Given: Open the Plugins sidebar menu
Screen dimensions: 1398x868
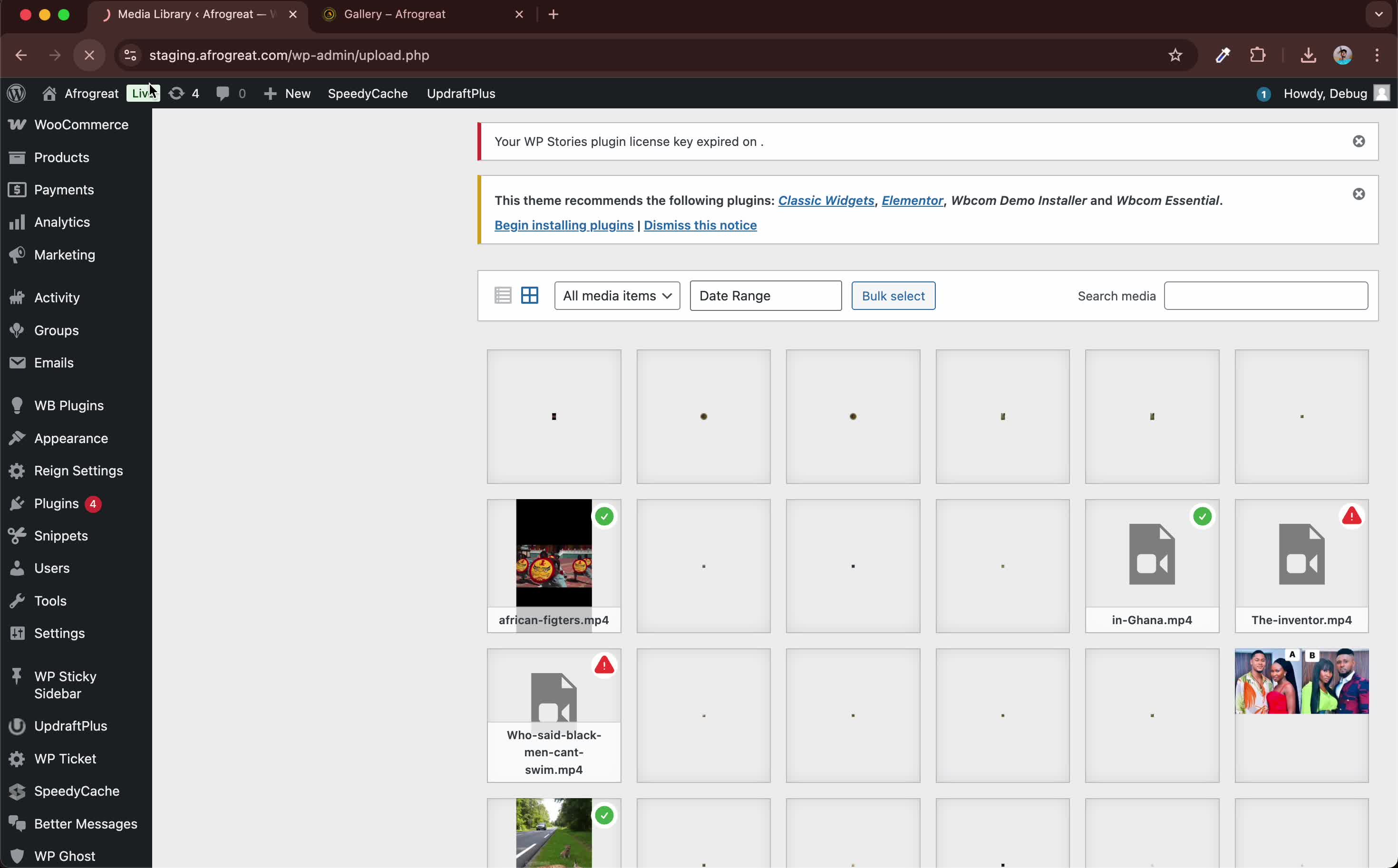Looking at the screenshot, I should 56,503.
